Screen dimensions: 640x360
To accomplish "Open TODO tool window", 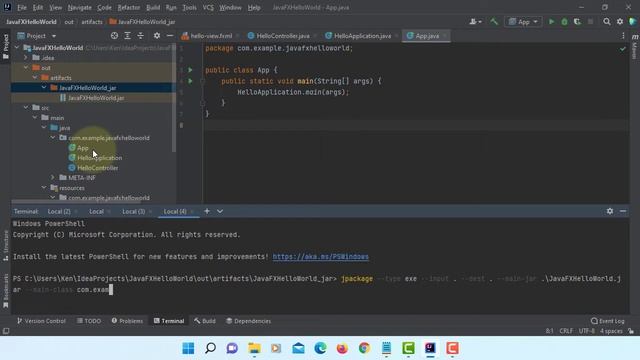I will [x=89, y=321].
